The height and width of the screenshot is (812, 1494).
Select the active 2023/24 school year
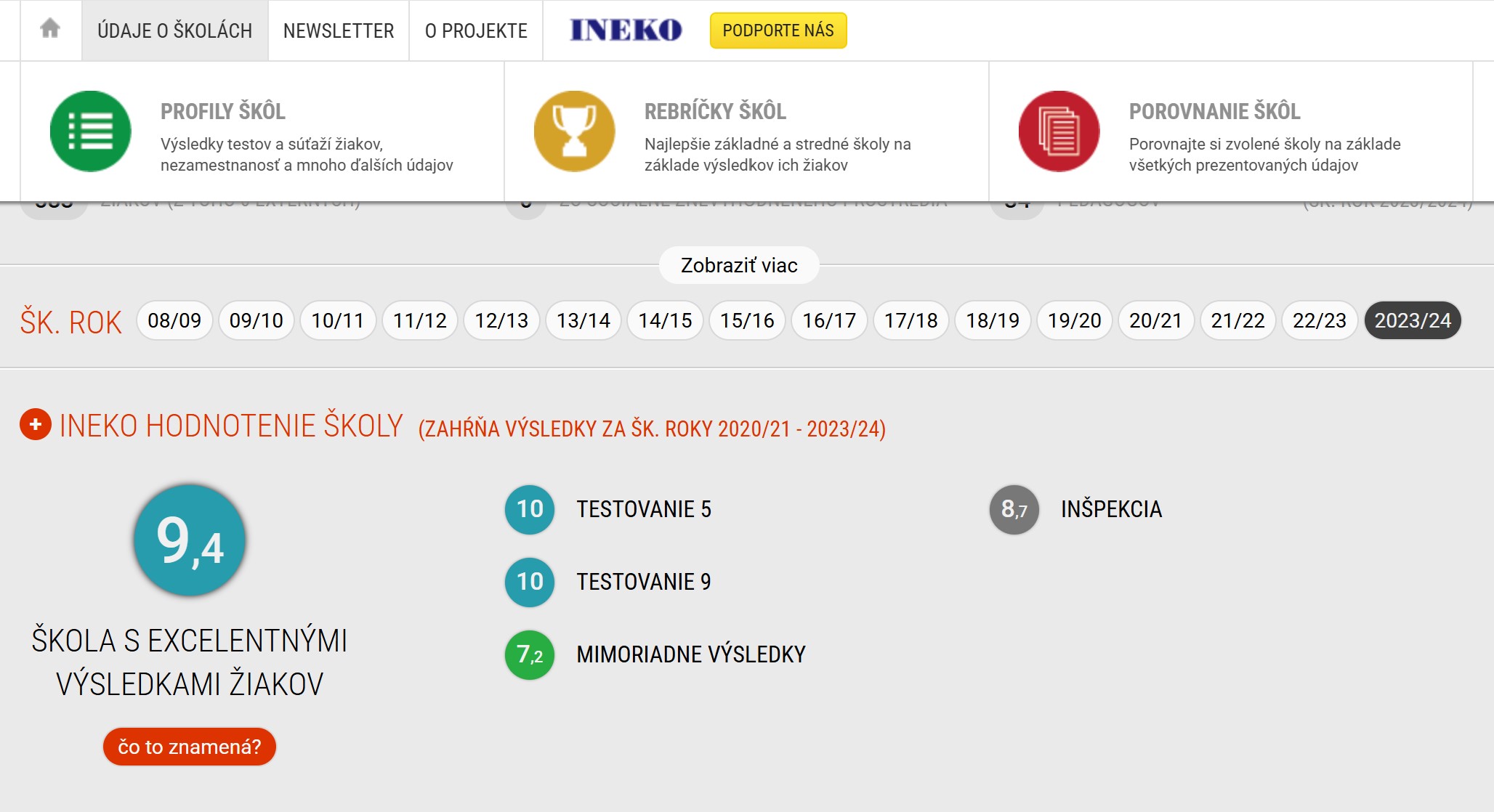pyautogui.click(x=1413, y=320)
